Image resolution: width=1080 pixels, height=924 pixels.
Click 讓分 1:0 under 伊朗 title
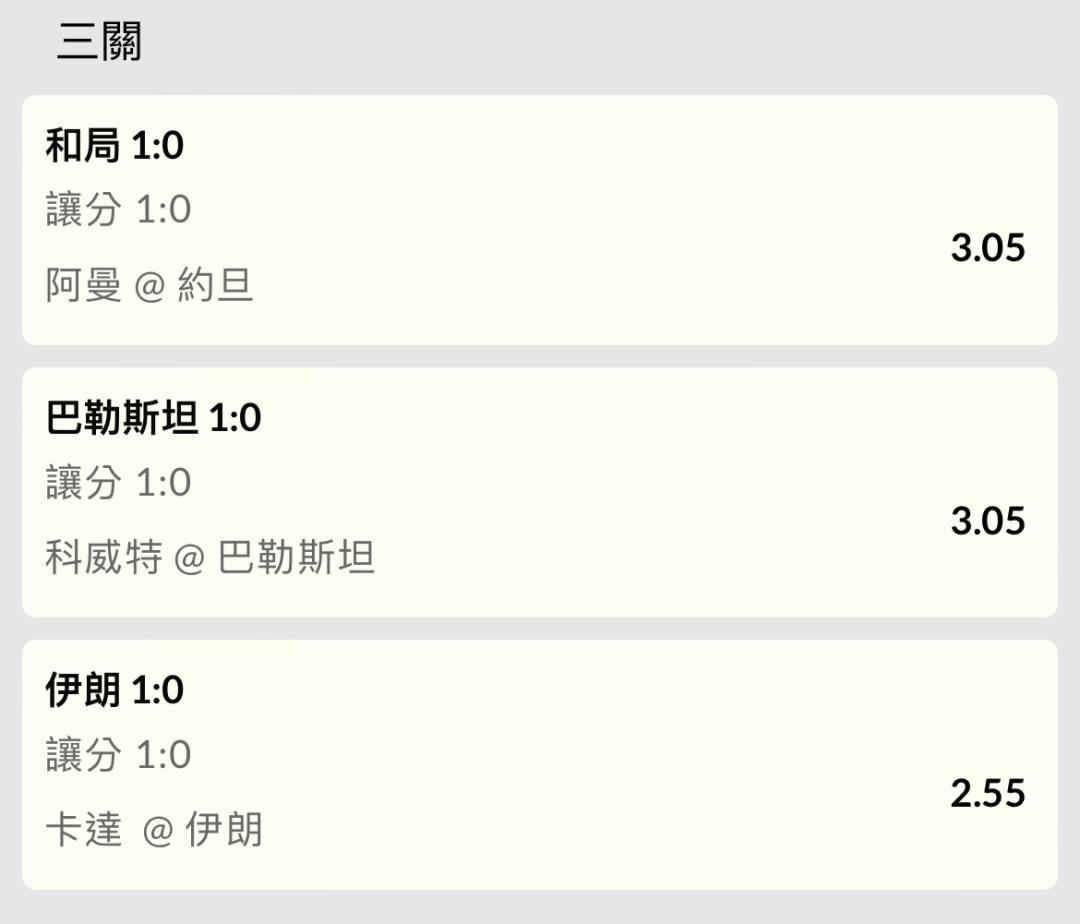coord(118,755)
